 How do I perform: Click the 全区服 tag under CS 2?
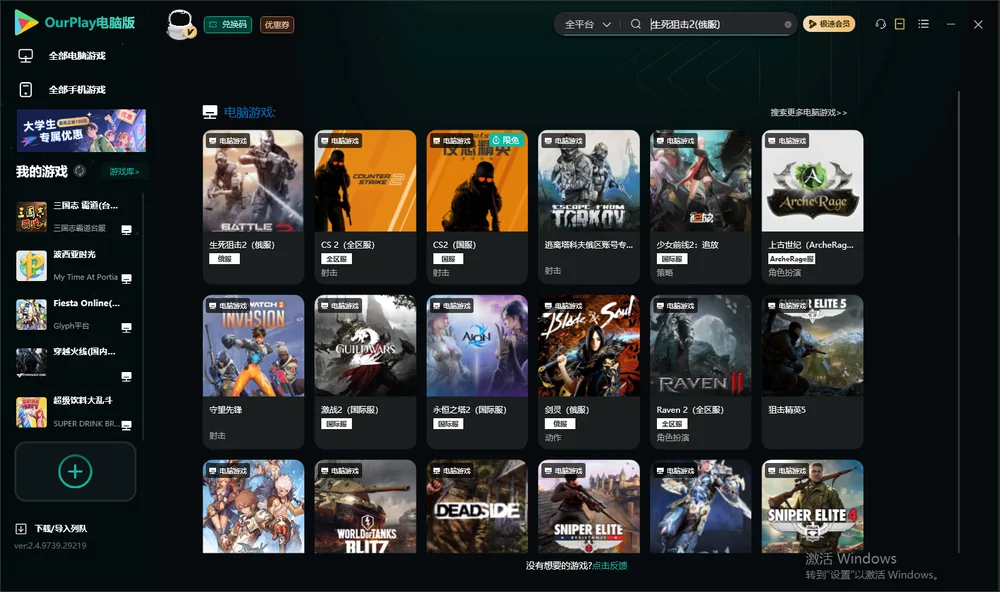pyautogui.click(x=336, y=258)
